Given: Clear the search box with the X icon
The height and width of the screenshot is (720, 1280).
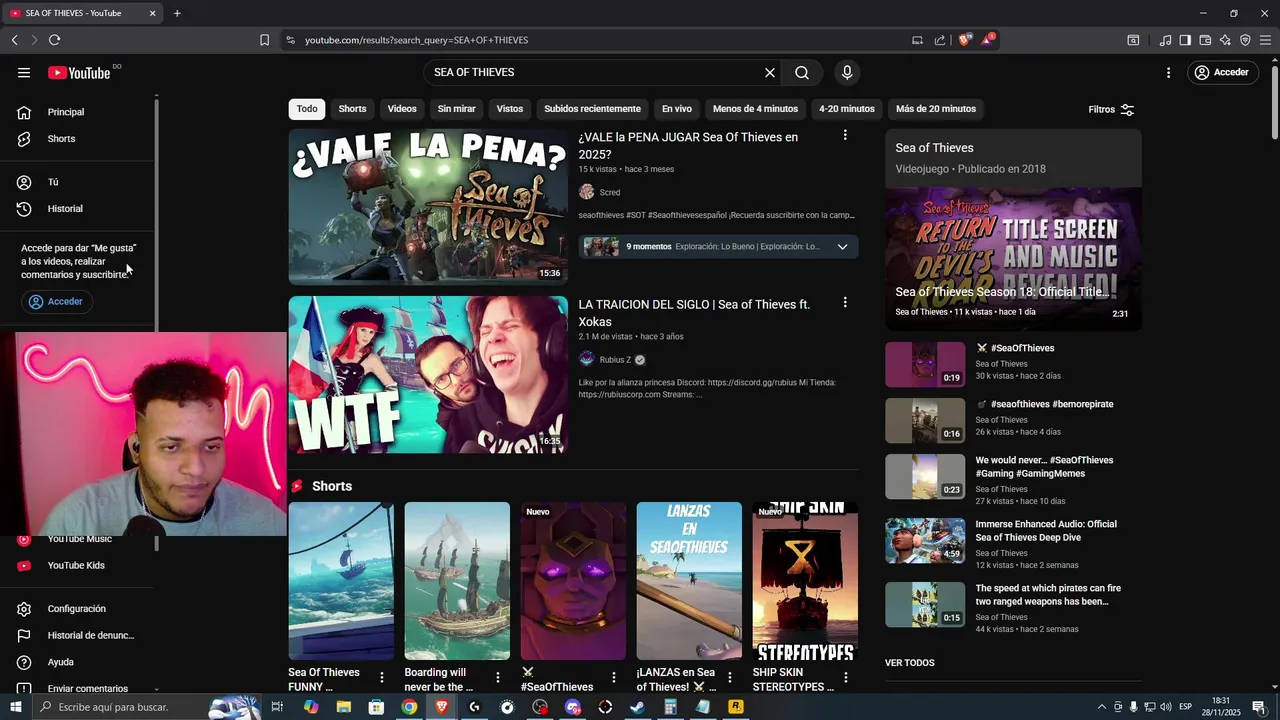Looking at the screenshot, I should coord(770,72).
